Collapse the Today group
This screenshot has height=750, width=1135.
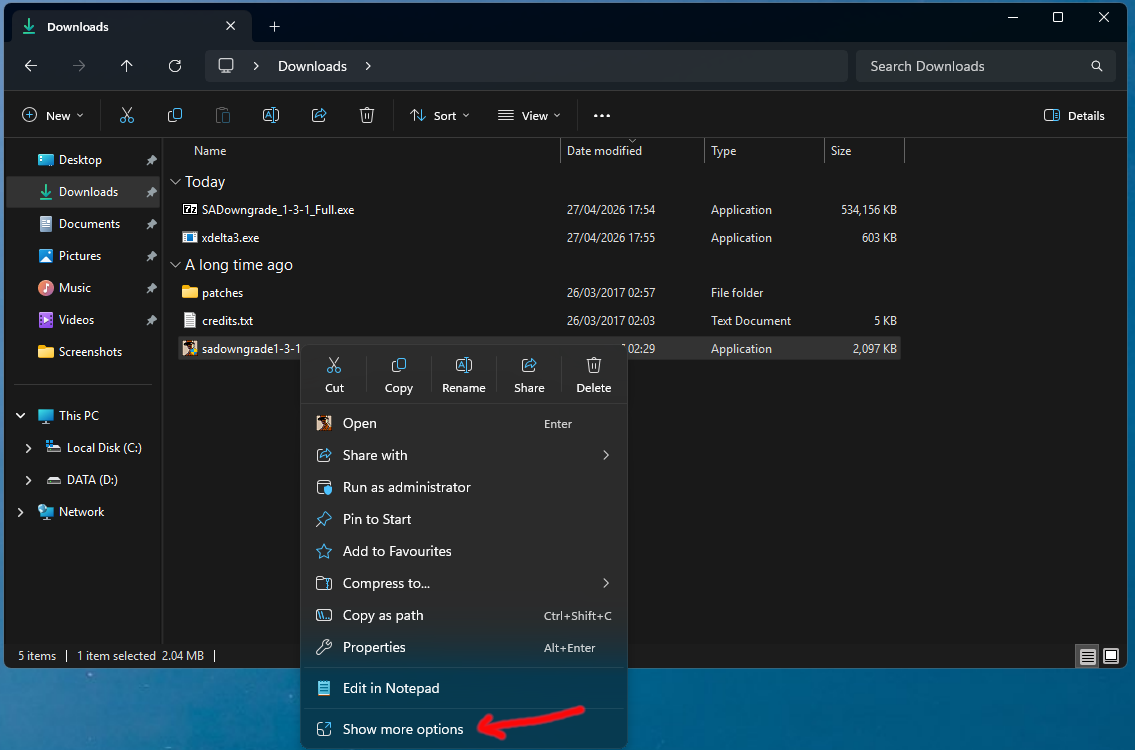pyautogui.click(x=175, y=182)
